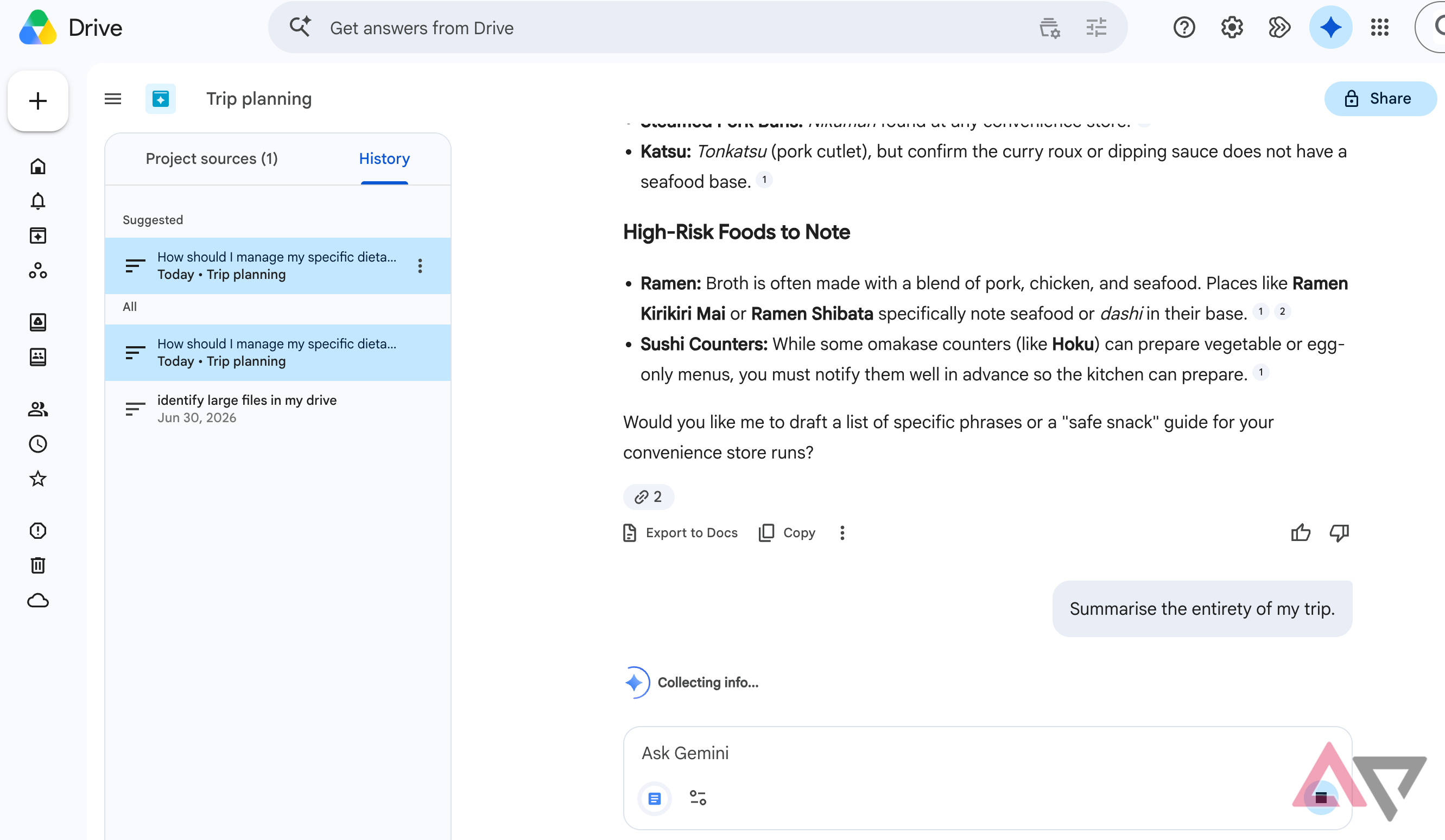This screenshot has width=1445, height=840.
Task: Export the response to Docs
Action: [680, 533]
